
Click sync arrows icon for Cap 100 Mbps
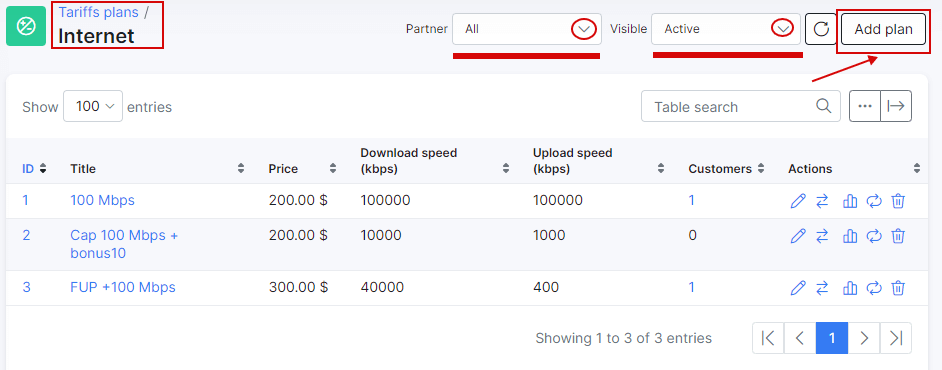[874, 236]
